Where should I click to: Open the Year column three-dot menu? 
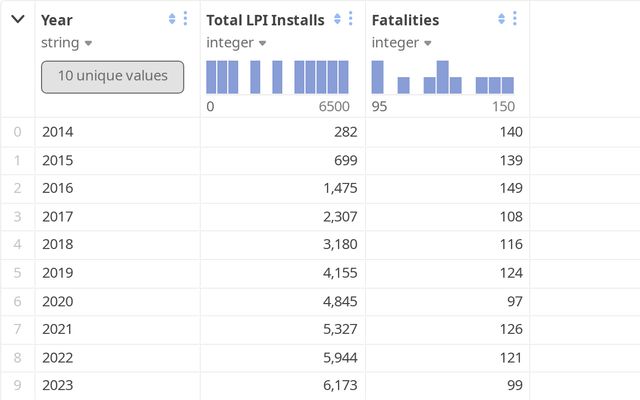[185, 19]
